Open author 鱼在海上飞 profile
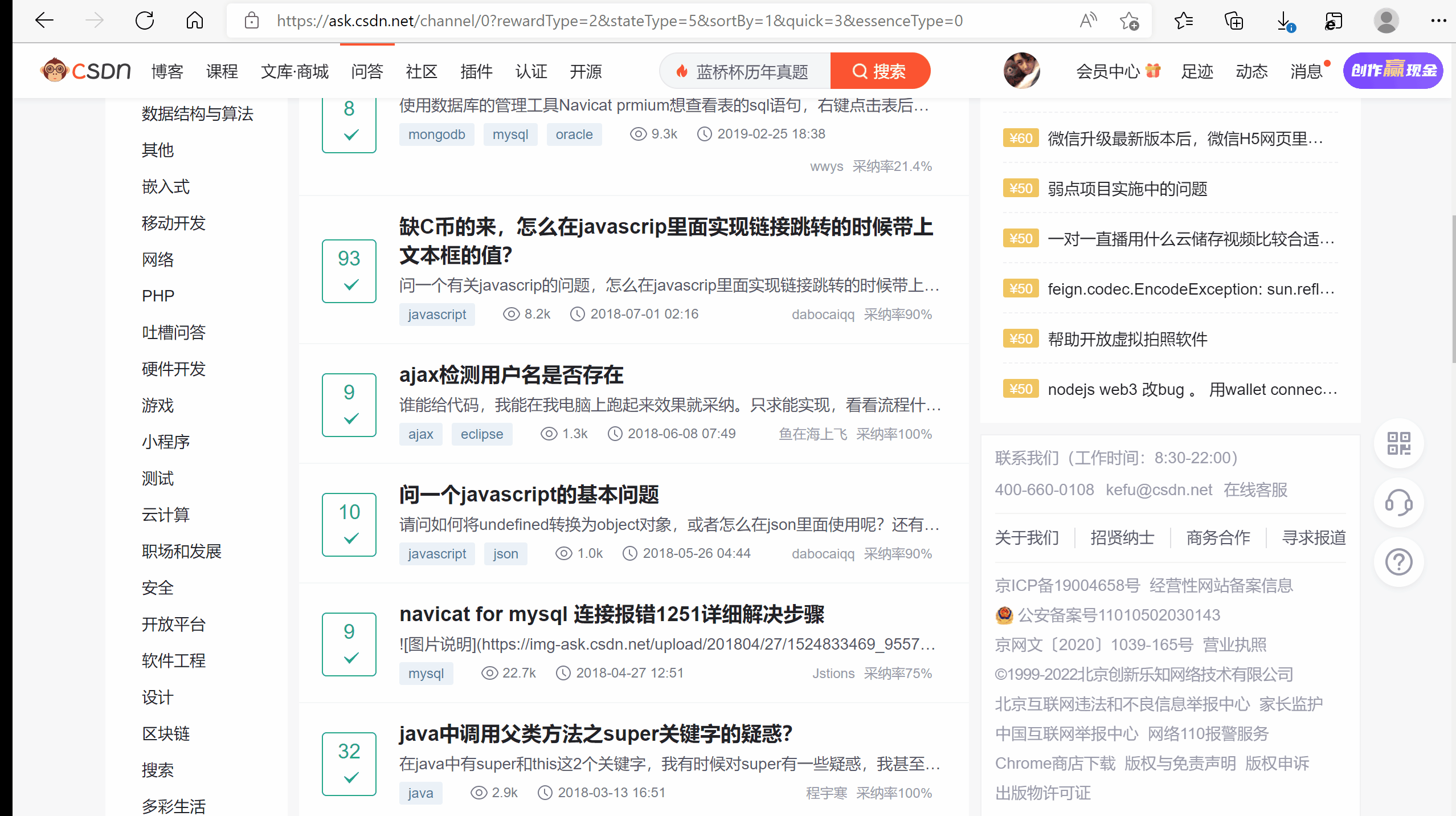This screenshot has width=1456, height=816. coord(813,434)
